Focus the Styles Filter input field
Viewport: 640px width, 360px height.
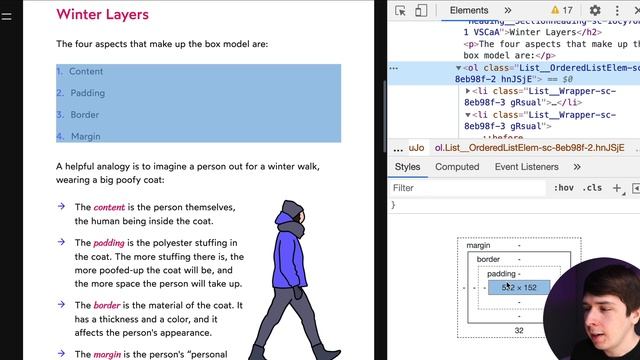pyautogui.click(x=467, y=188)
